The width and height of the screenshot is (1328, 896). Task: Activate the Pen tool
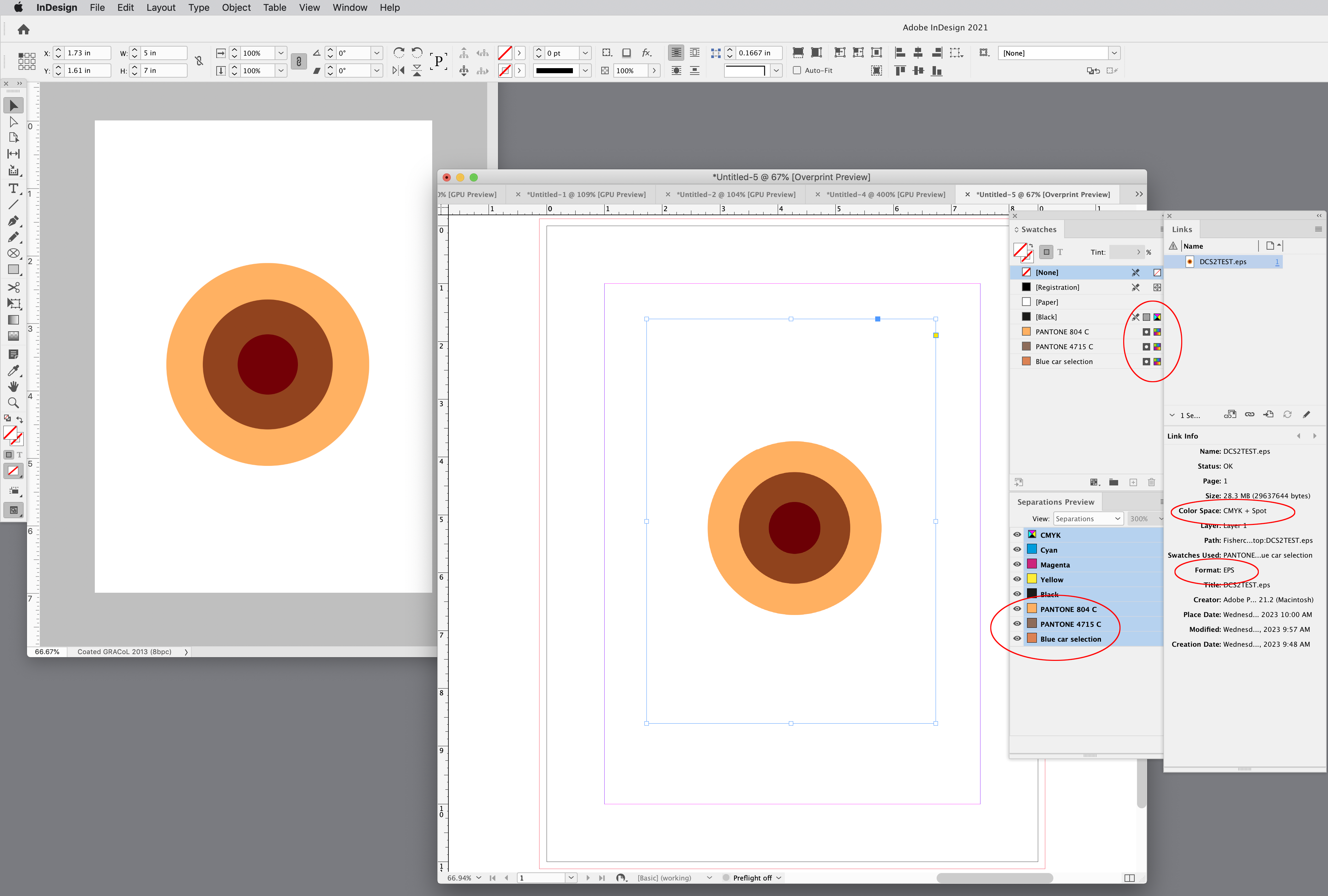[14, 221]
